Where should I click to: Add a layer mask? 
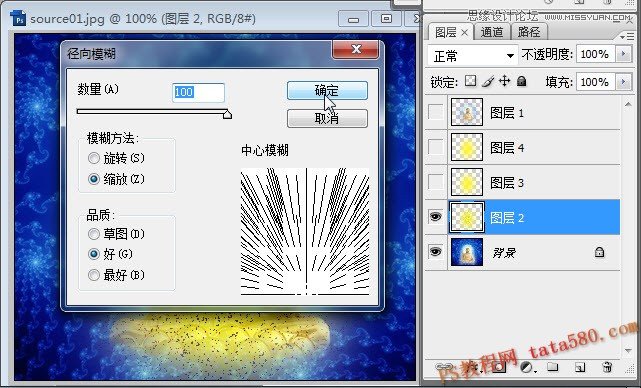(498, 367)
